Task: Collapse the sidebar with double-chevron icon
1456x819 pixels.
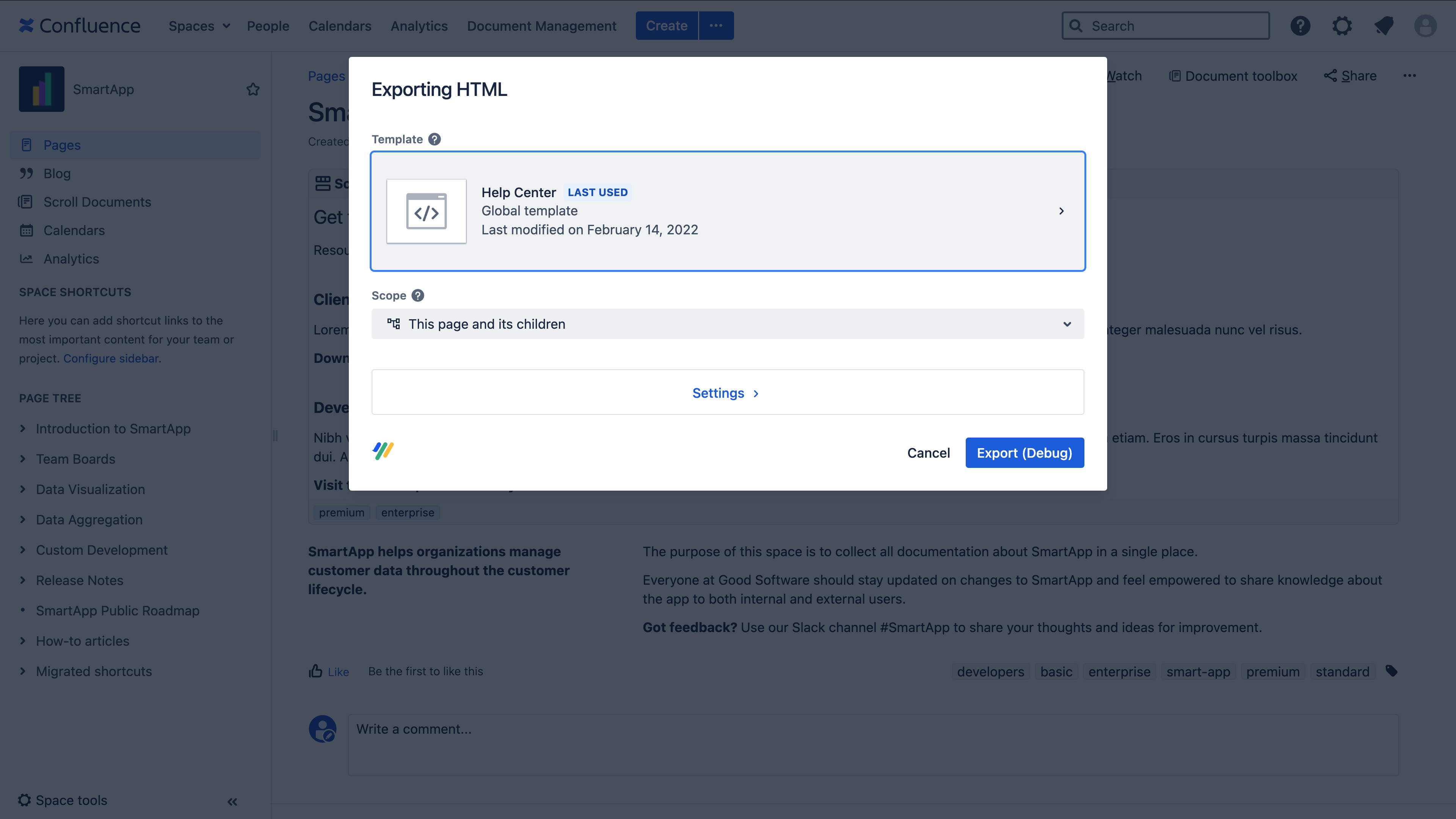Action: pos(232,802)
